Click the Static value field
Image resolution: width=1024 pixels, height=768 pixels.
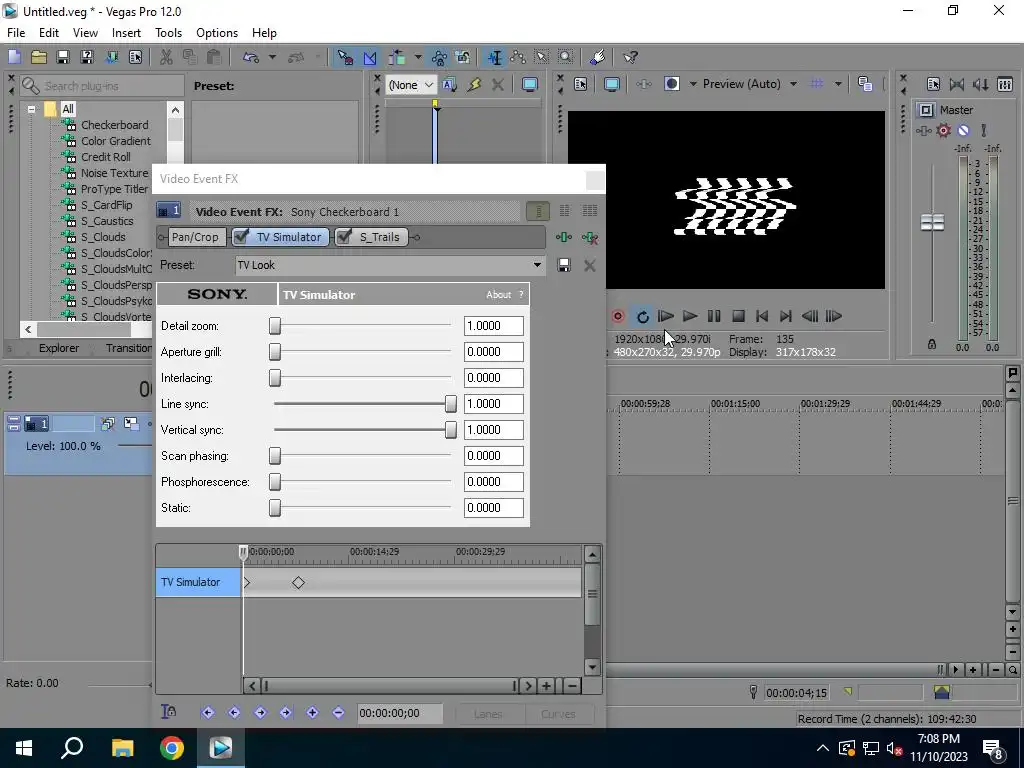pyautogui.click(x=493, y=508)
